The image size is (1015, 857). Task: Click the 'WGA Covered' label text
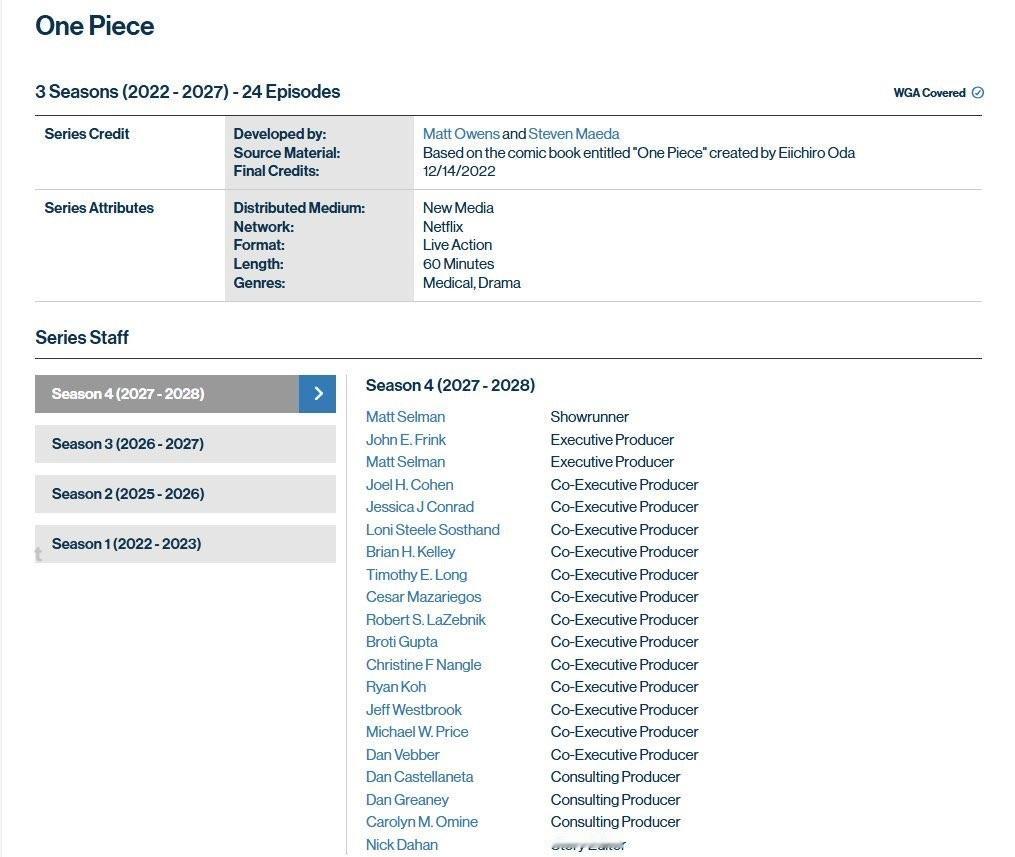pyautogui.click(x=930, y=93)
